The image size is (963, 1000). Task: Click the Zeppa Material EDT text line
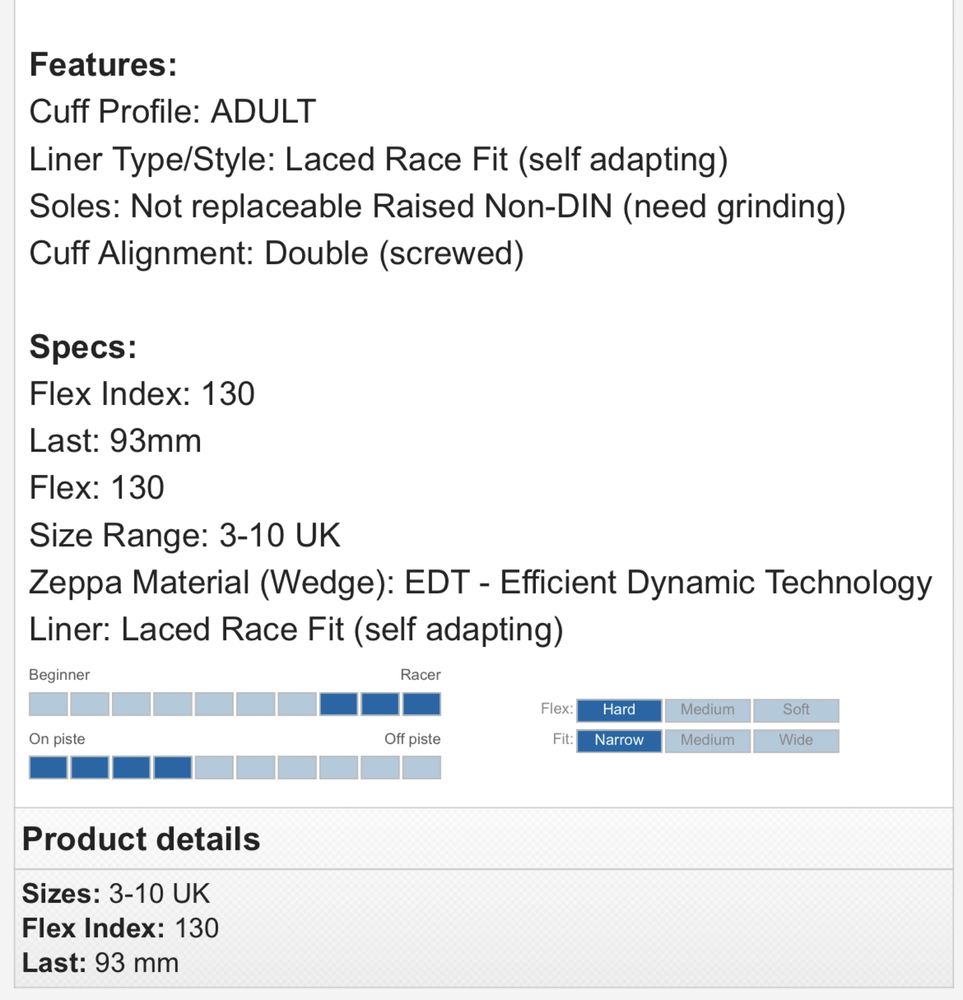[x=480, y=583]
